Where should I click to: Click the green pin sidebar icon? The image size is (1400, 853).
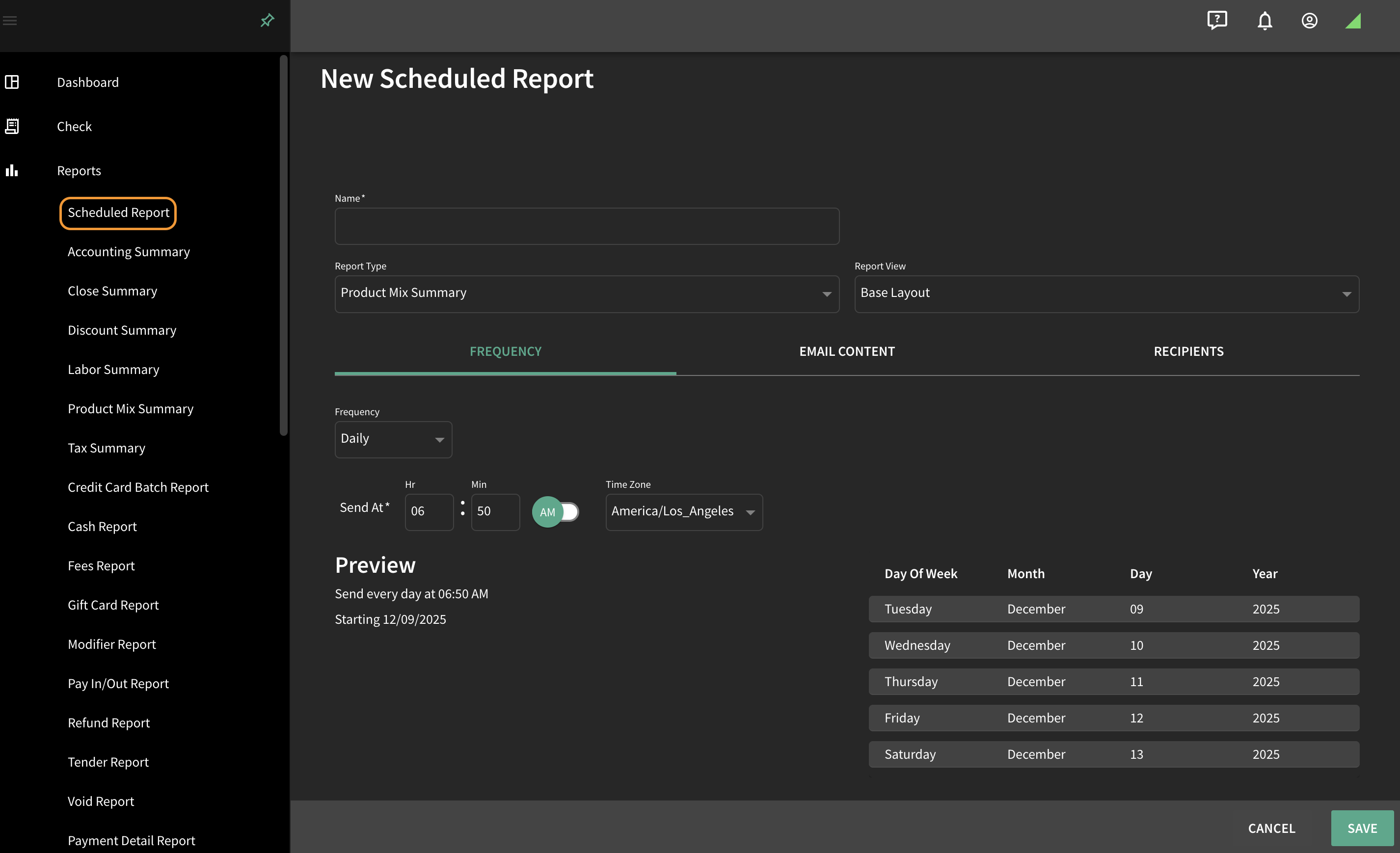pos(267,21)
